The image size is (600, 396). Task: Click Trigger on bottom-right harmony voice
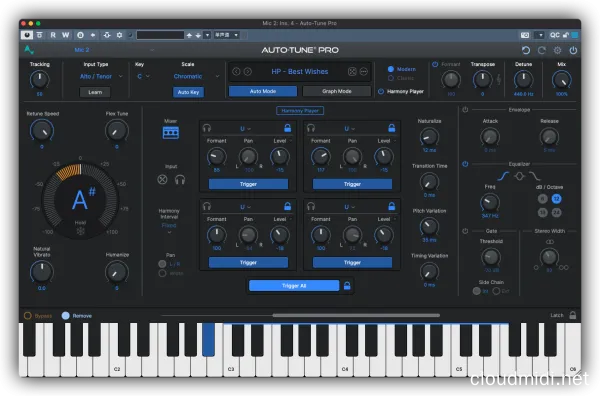(352, 263)
